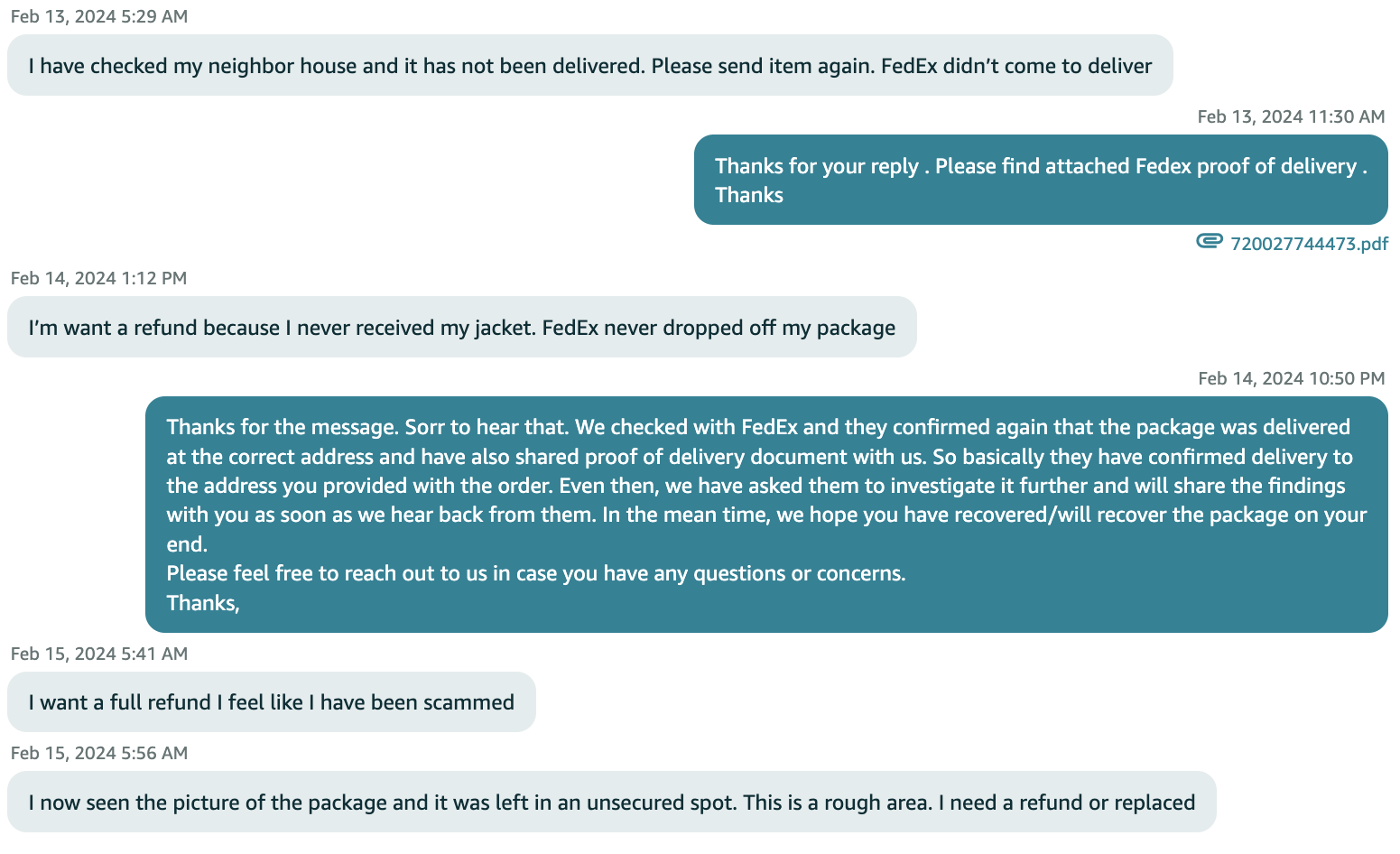The height and width of the screenshot is (854, 1400).
Task: Click the paperclip attachment icon
Action: pos(1209,241)
